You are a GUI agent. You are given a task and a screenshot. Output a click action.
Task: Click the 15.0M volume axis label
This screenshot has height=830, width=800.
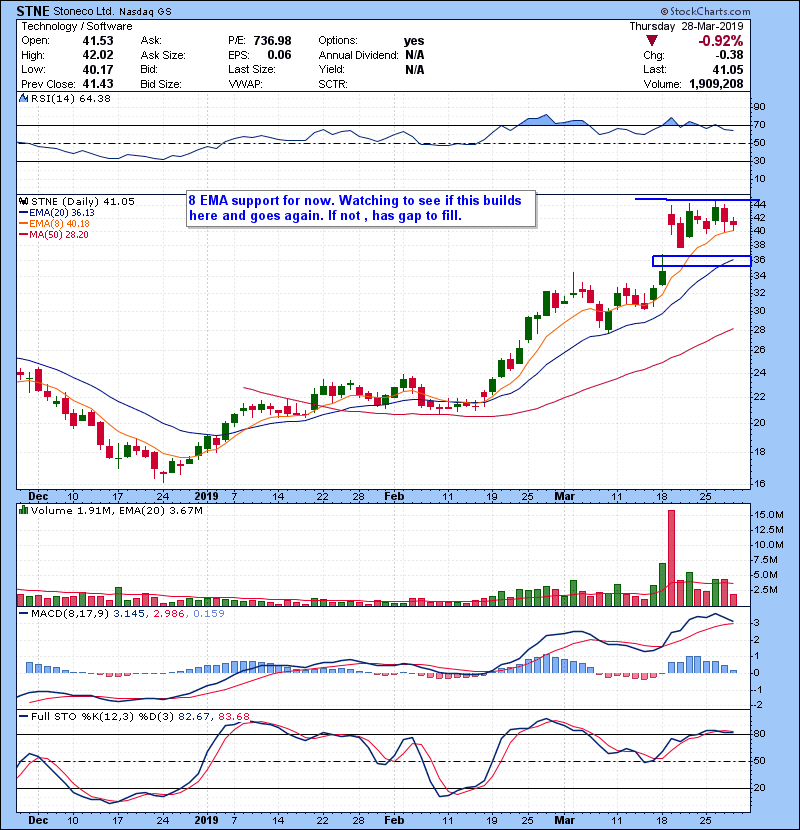[769, 515]
